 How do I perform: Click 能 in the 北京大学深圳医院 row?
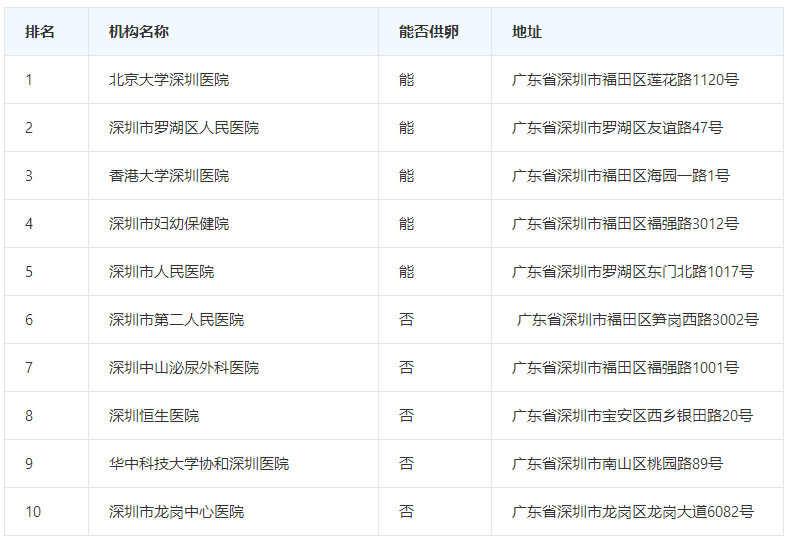(x=406, y=80)
